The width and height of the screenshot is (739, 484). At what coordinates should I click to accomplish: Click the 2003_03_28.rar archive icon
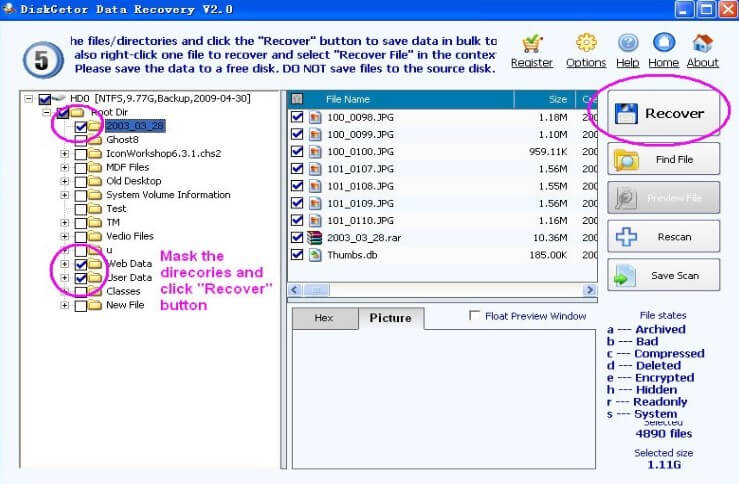[x=314, y=238]
